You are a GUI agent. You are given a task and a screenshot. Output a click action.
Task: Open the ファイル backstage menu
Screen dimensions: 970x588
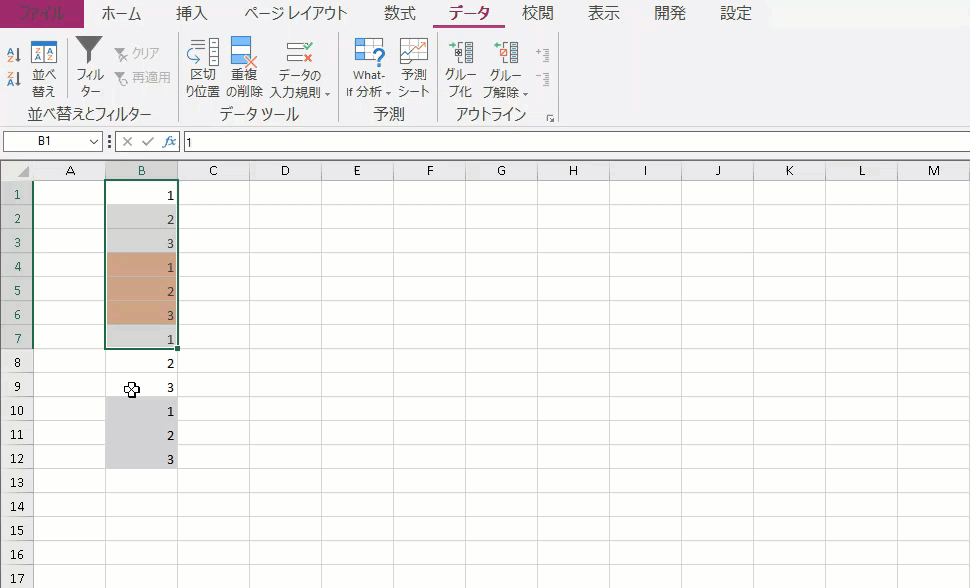tap(42, 14)
